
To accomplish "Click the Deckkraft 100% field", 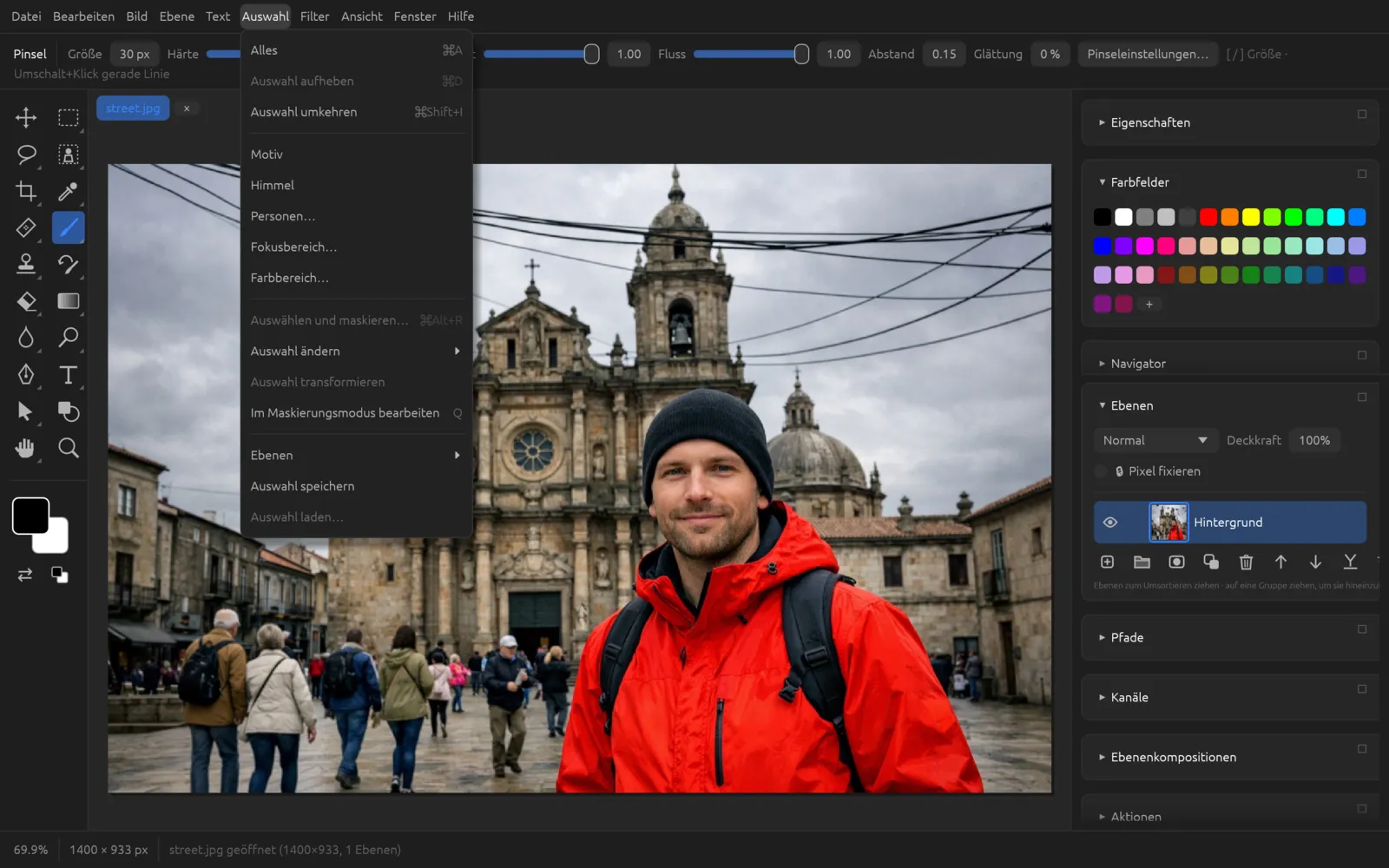I will (1314, 440).
